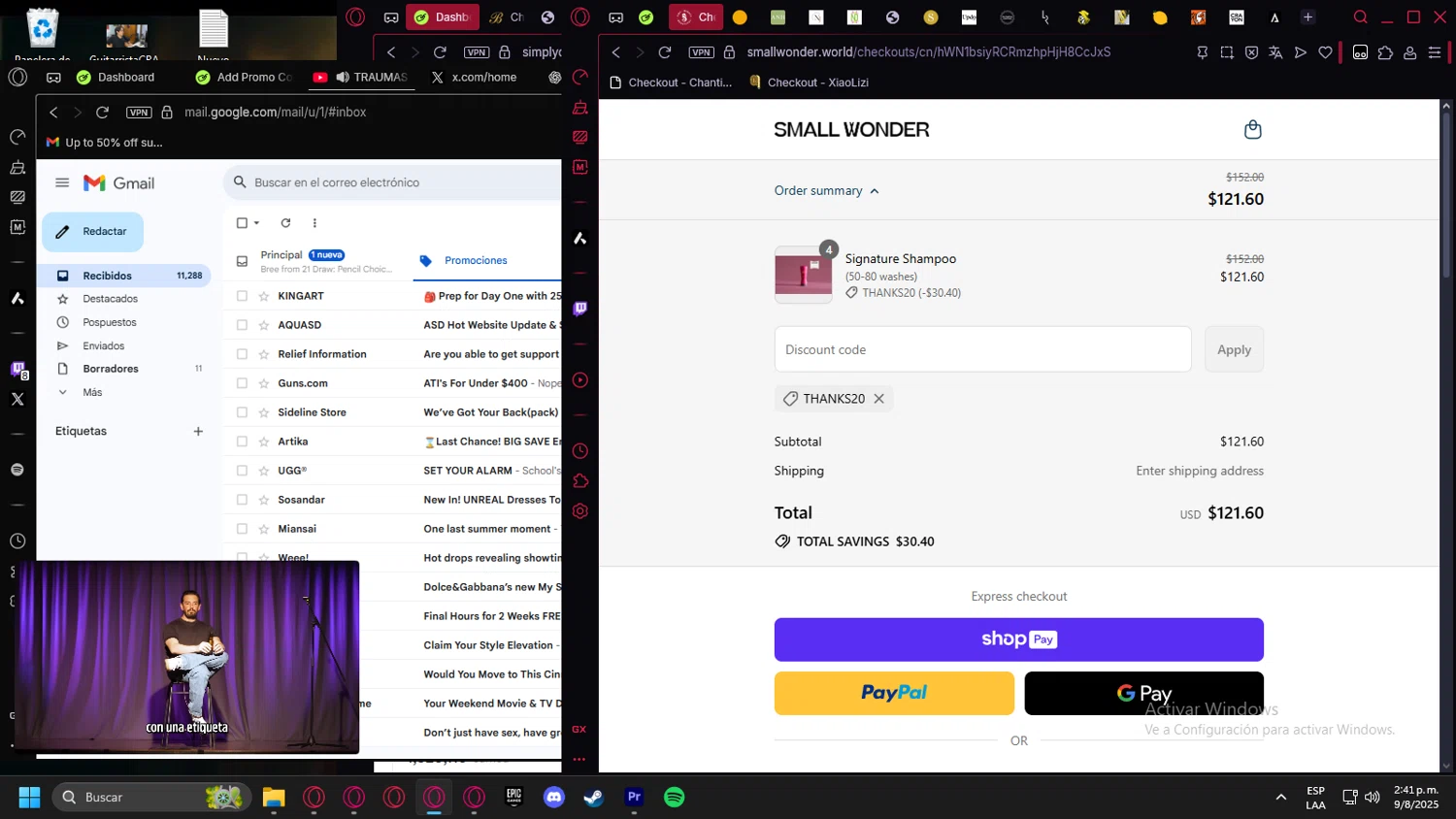Image resolution: width=1456 pixels, height=819 pixels.
Task: Star the Artika email
Action: pos(263,442)
